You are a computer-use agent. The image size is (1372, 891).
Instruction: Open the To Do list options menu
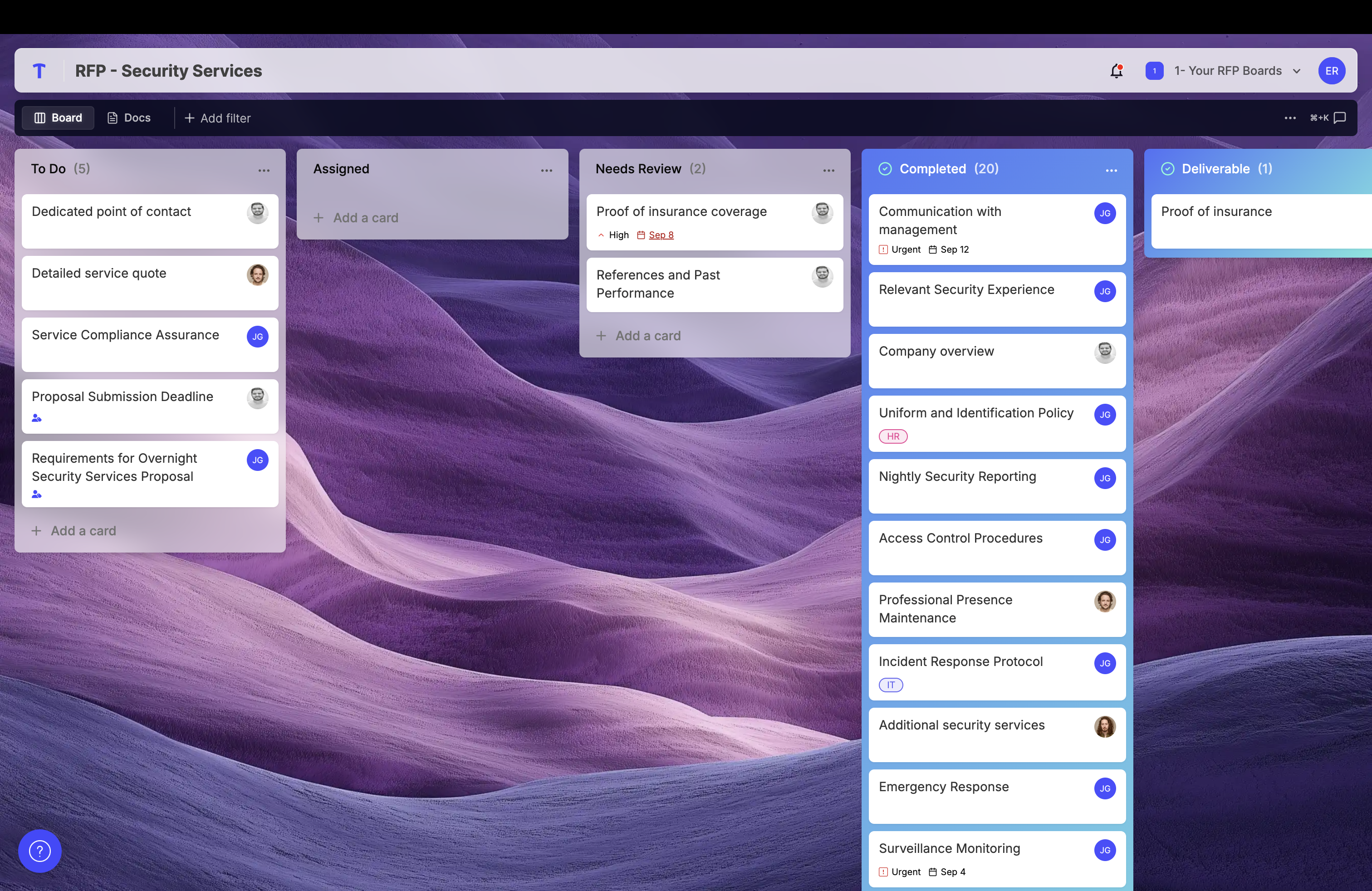pyautogui.click(x=264, y=171)
